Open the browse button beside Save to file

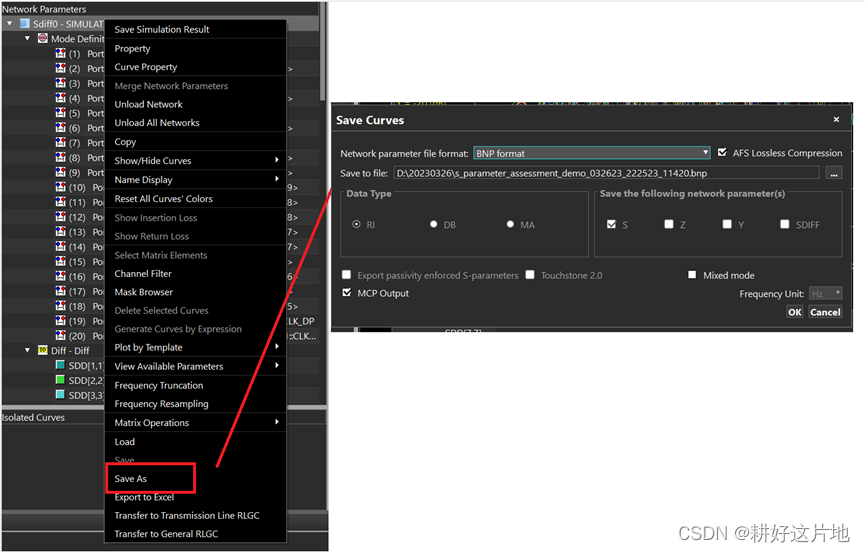834,173
